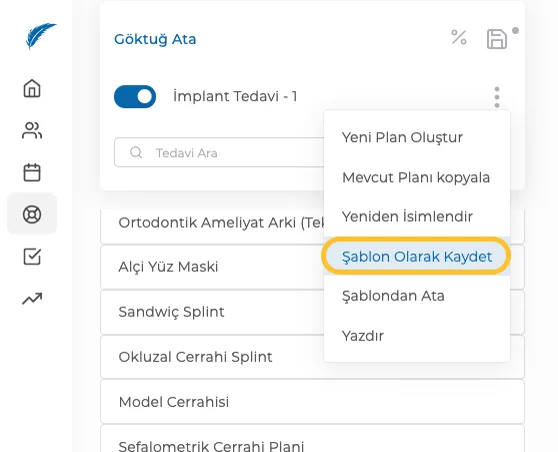This screenshot has height=452, width=558.
Task: Open the three-dot plan options menu
Action: click(x=497, y=97)
